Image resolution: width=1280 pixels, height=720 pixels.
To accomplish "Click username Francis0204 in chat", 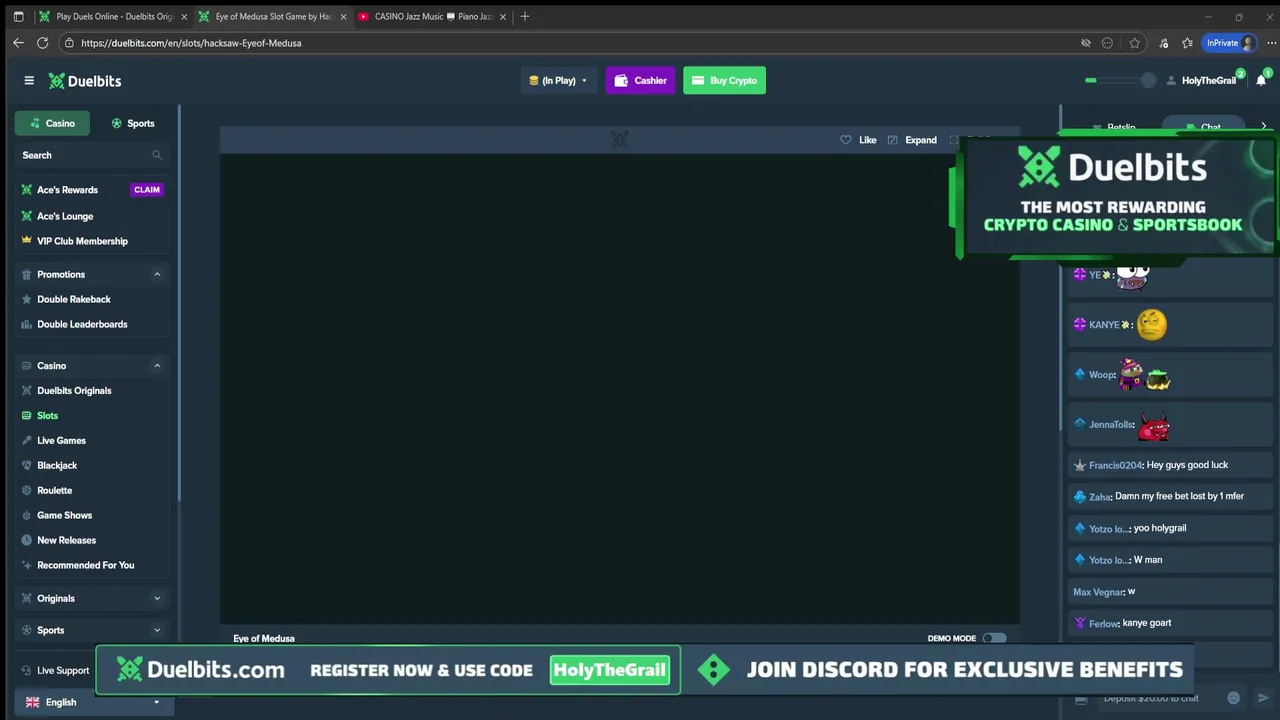I will pyautogui.click(x=1115, y=465).
